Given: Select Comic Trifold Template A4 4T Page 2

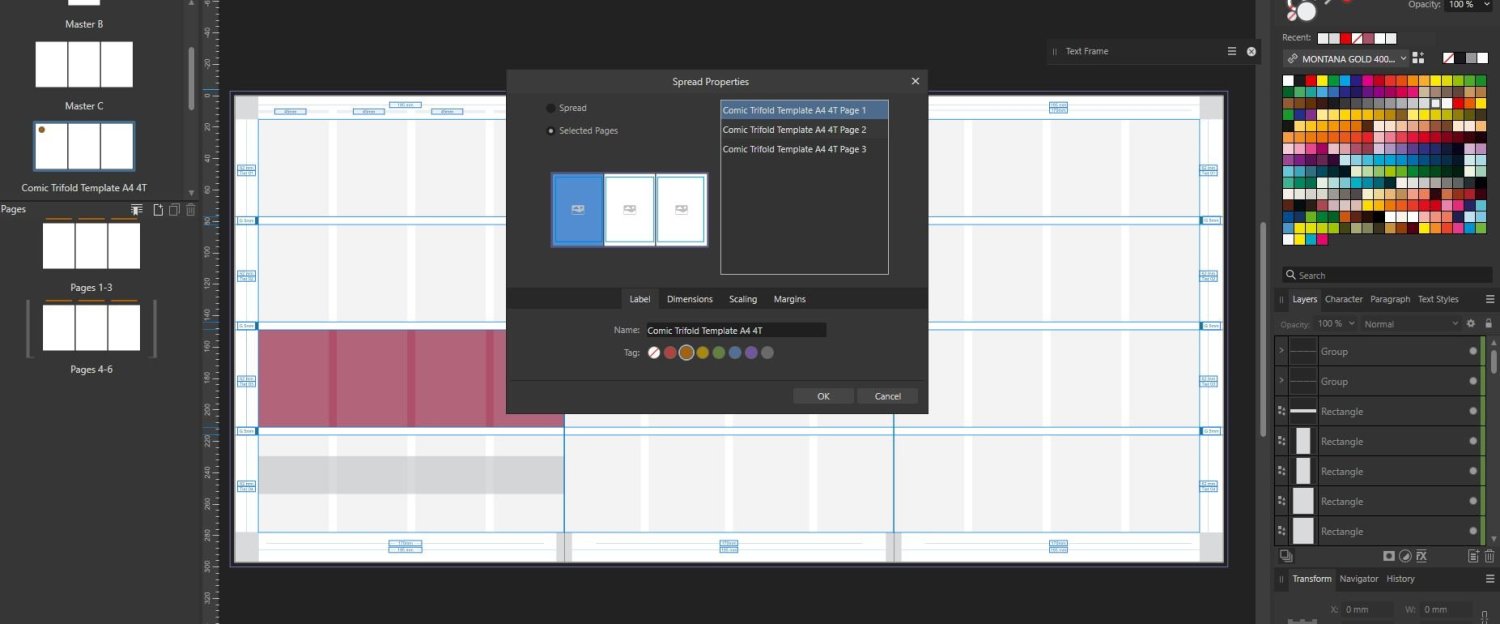Looking at the screenshot, I should pos(804,130).
